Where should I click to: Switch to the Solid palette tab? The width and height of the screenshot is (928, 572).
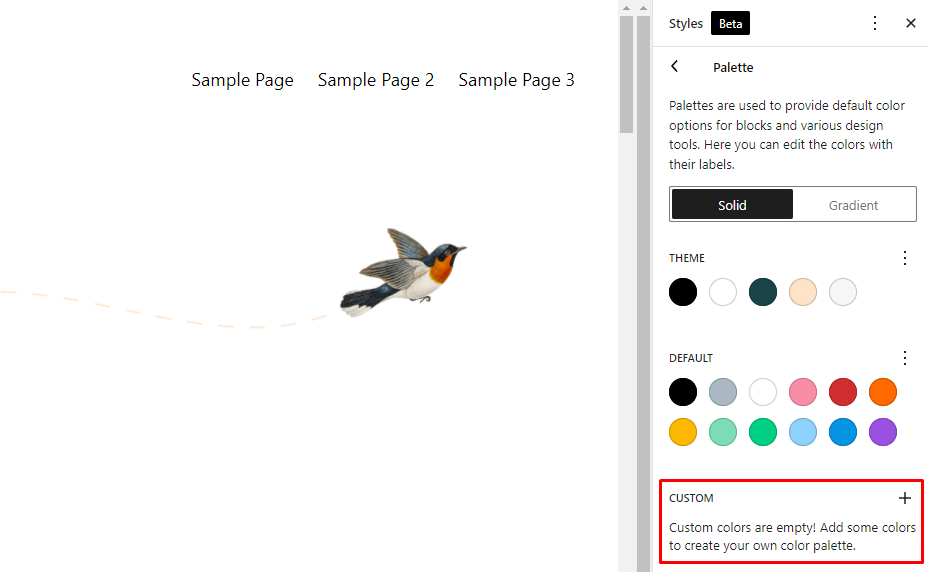tap(732, 205)
